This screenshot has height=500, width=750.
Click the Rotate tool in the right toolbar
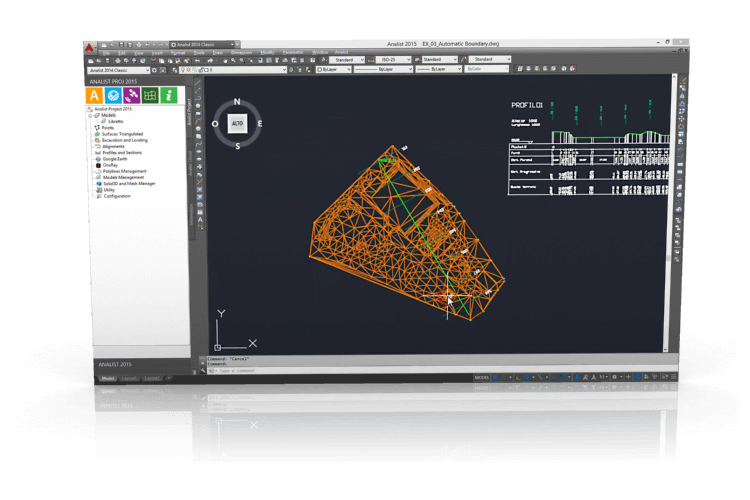(x=682, y=126)
